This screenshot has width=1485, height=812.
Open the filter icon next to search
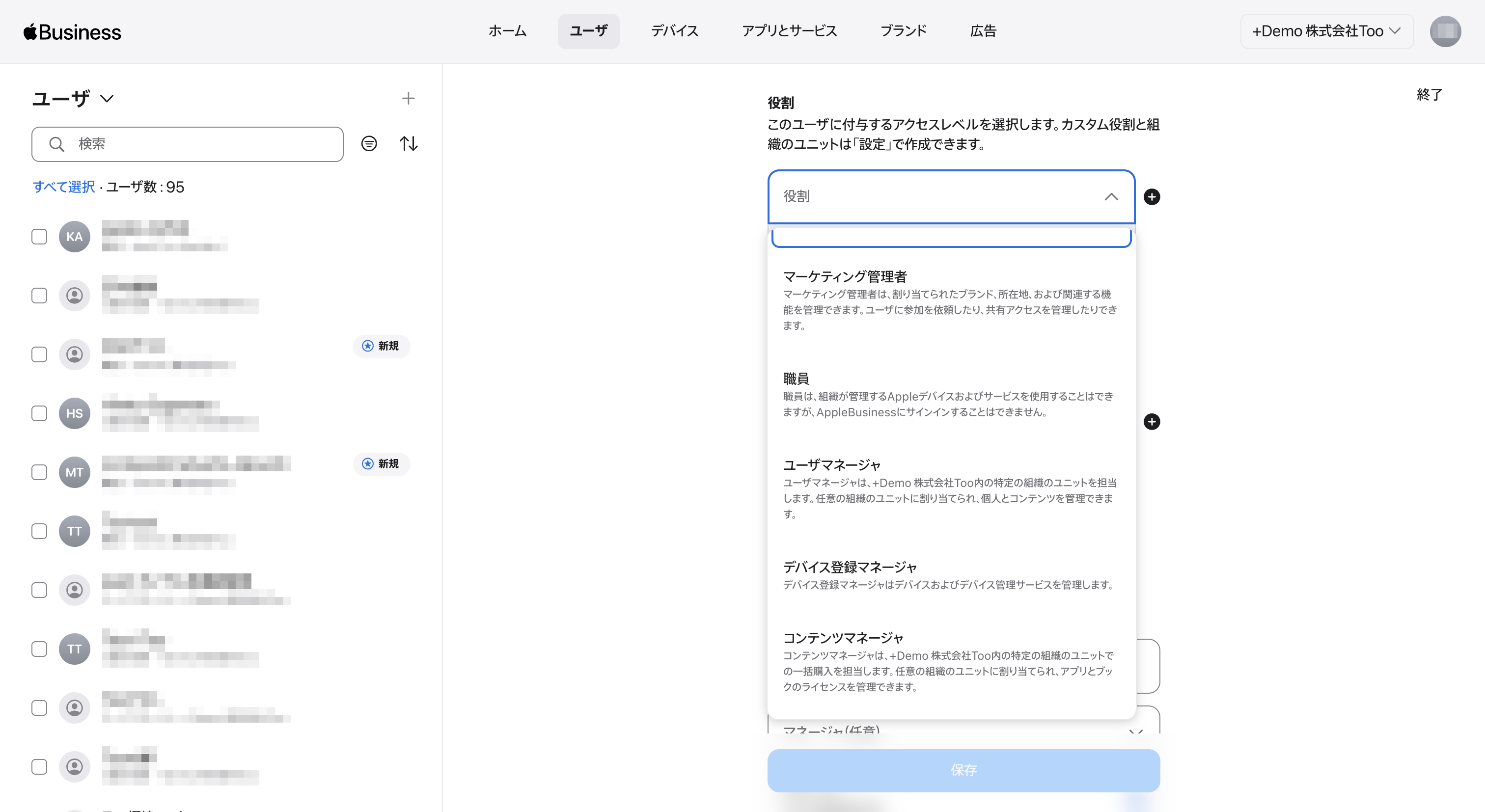click(369, 143)
